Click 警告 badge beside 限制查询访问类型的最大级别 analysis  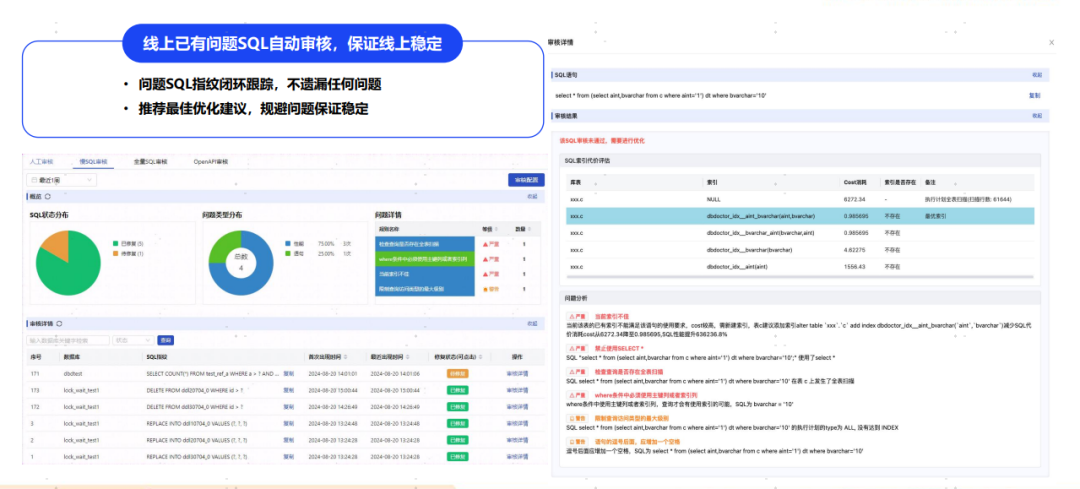point(577,418)
